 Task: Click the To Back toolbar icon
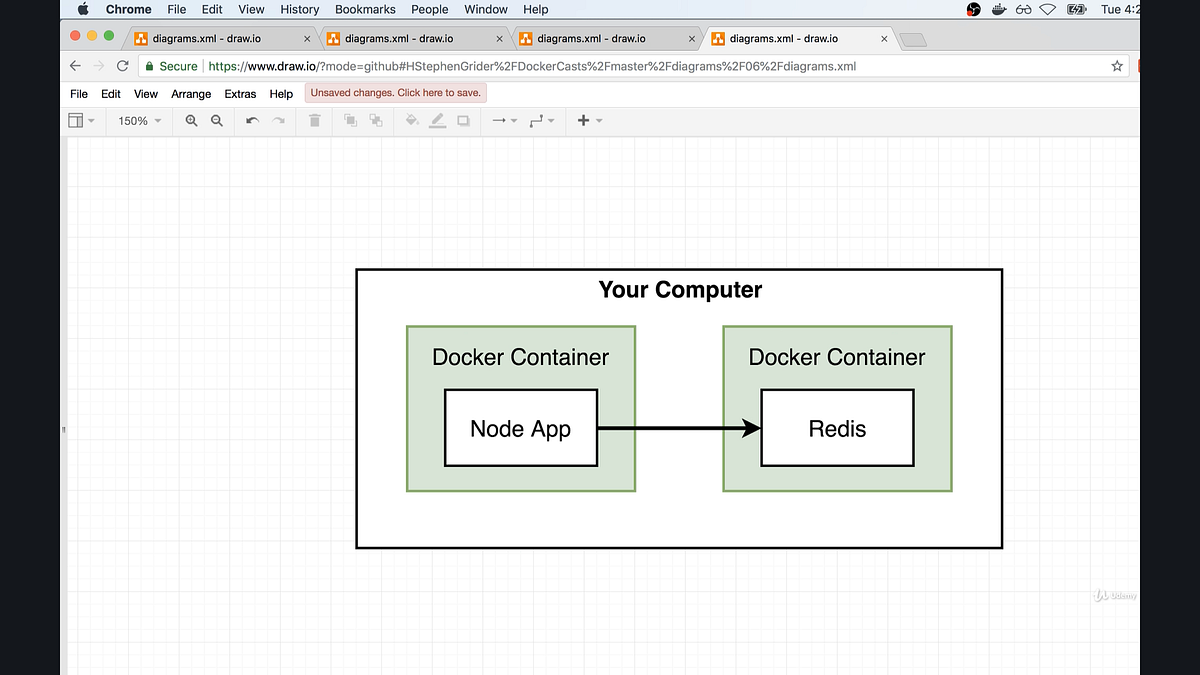(x=377, y=120)
